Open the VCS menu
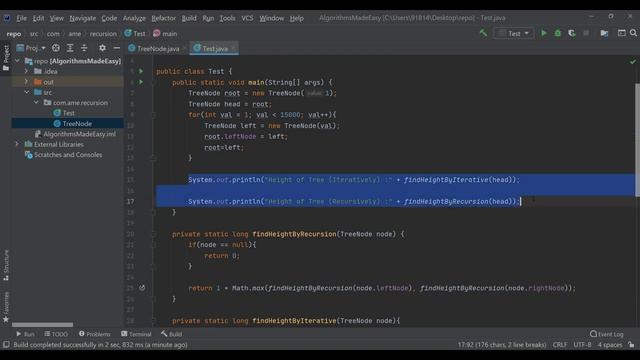The height and width of the screenshot is (360, 640). (247, 18)
